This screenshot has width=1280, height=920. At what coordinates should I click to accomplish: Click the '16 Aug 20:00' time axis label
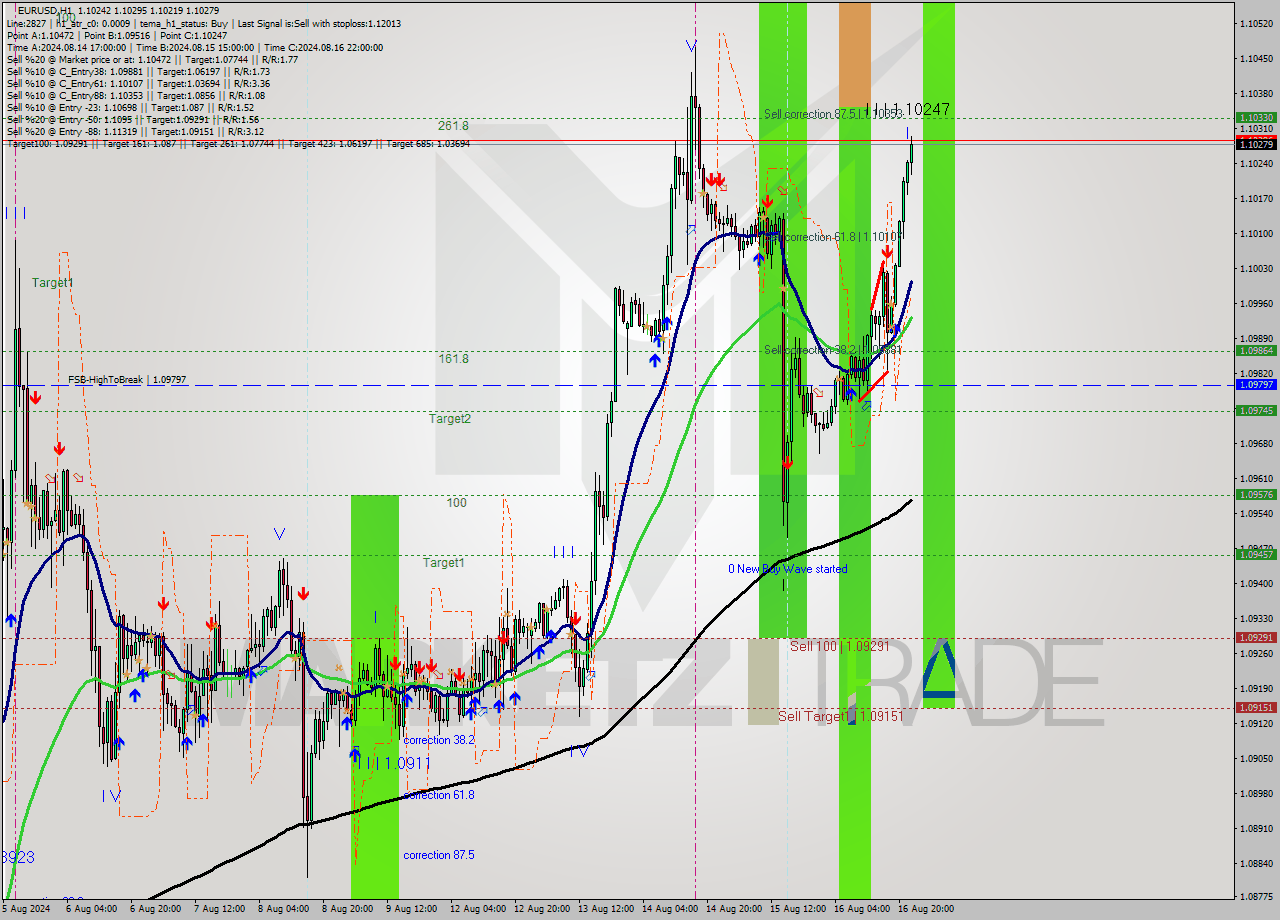[925, 909]
